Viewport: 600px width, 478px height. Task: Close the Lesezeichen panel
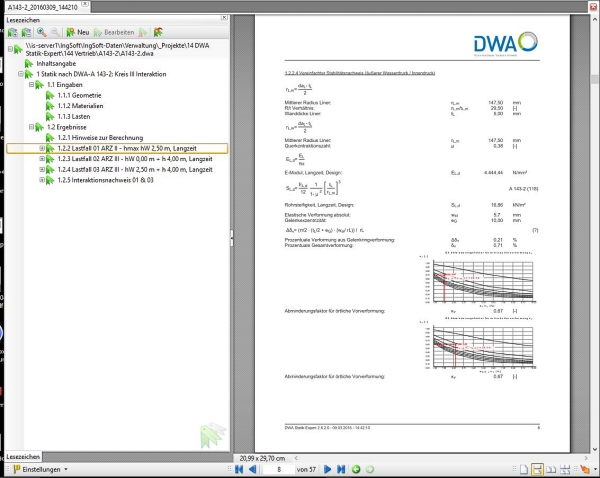(223, 18)
